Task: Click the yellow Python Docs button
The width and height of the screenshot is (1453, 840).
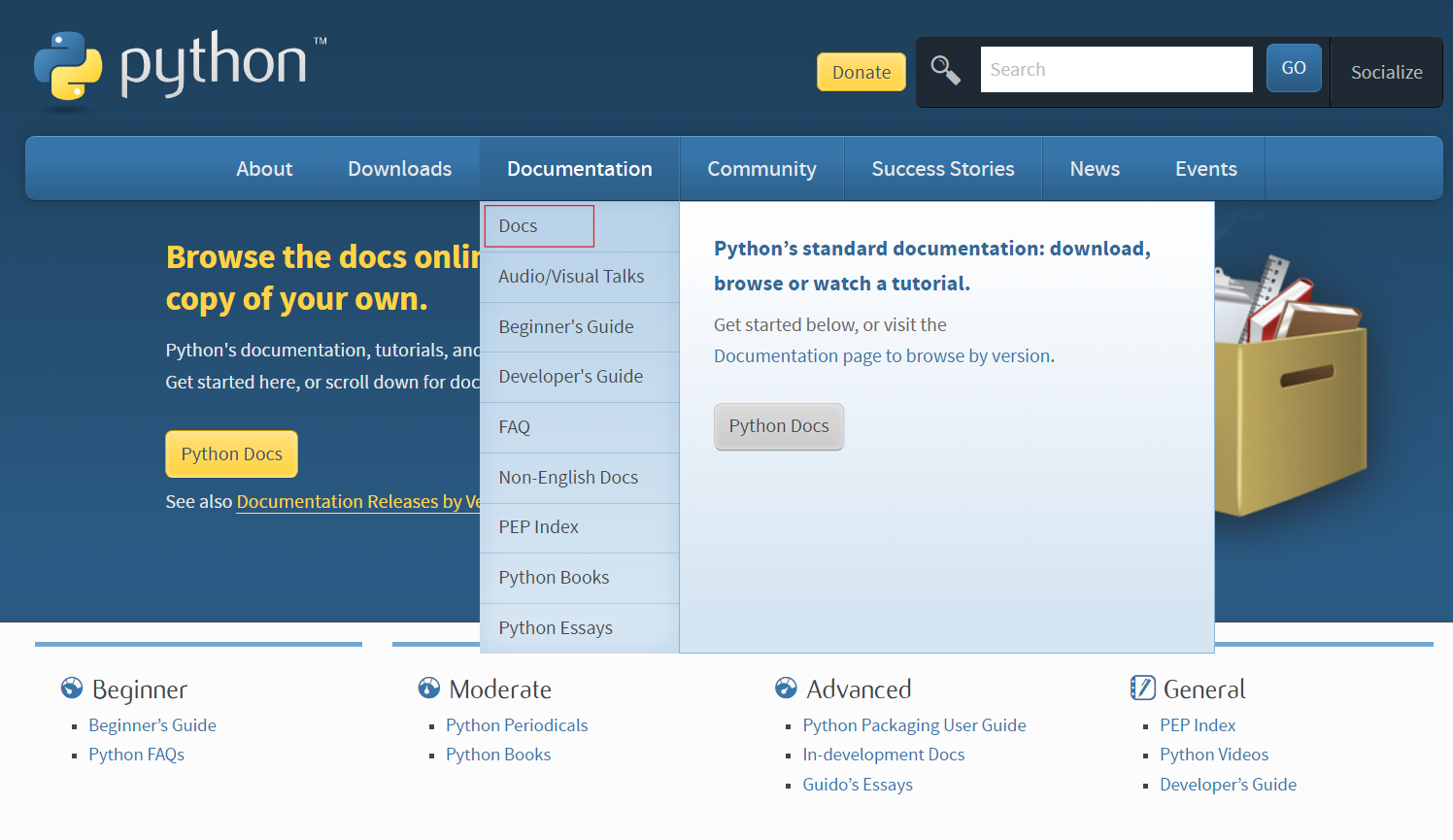Action: tap(231, 454)
